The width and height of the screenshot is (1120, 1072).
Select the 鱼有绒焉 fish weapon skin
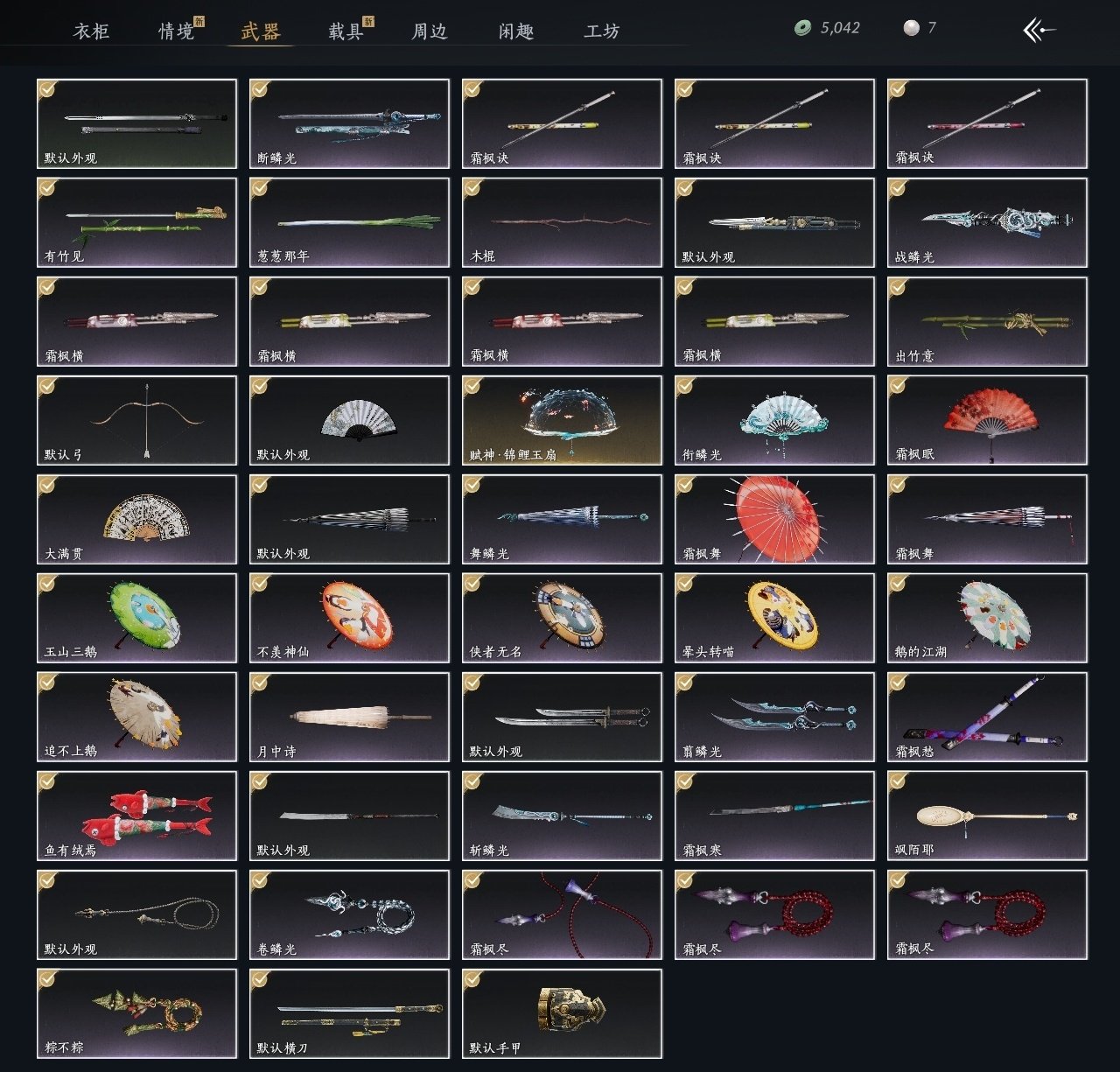point(136,816)
